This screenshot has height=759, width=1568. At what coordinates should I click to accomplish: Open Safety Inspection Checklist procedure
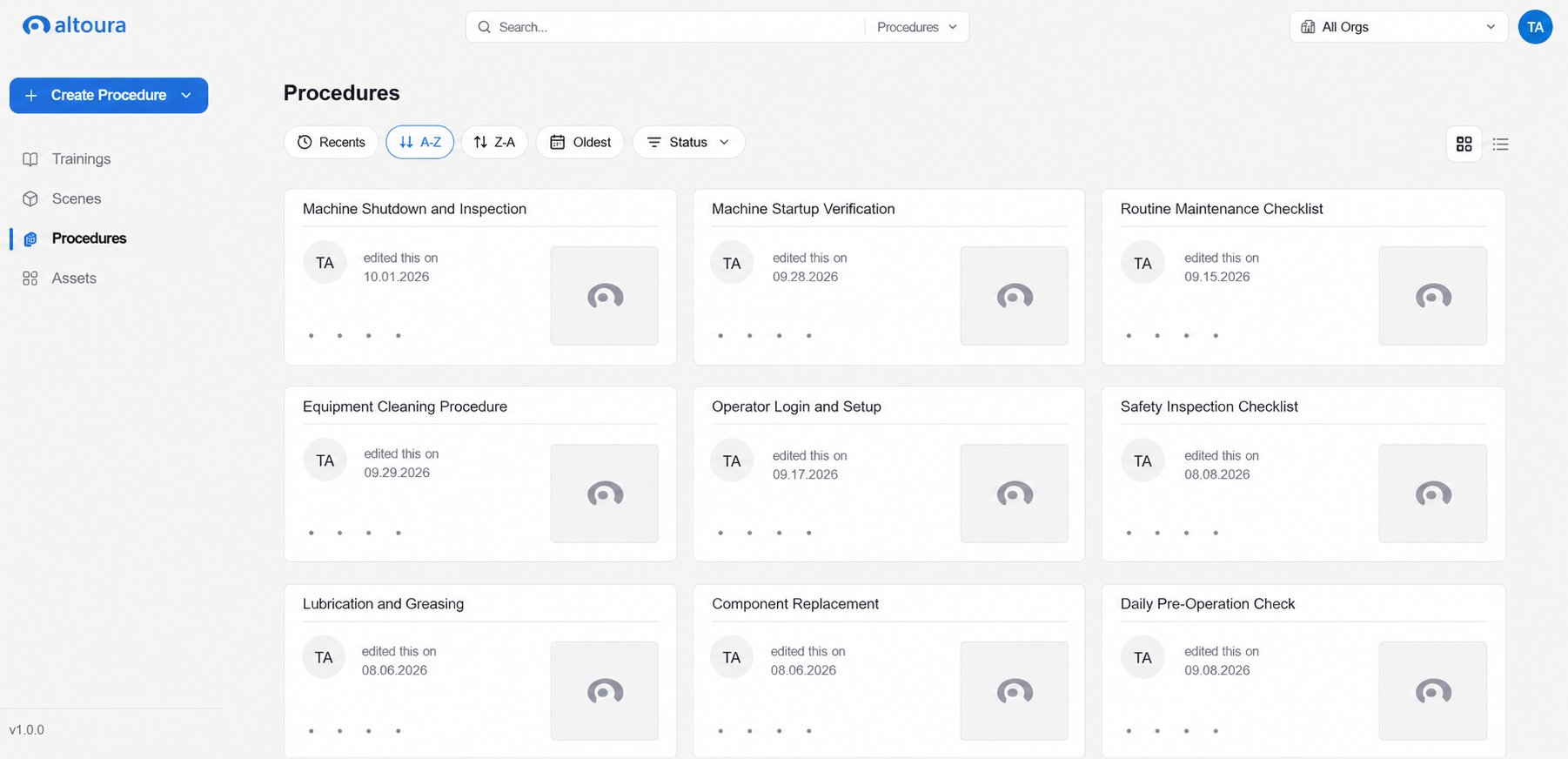coord(1210,406)
